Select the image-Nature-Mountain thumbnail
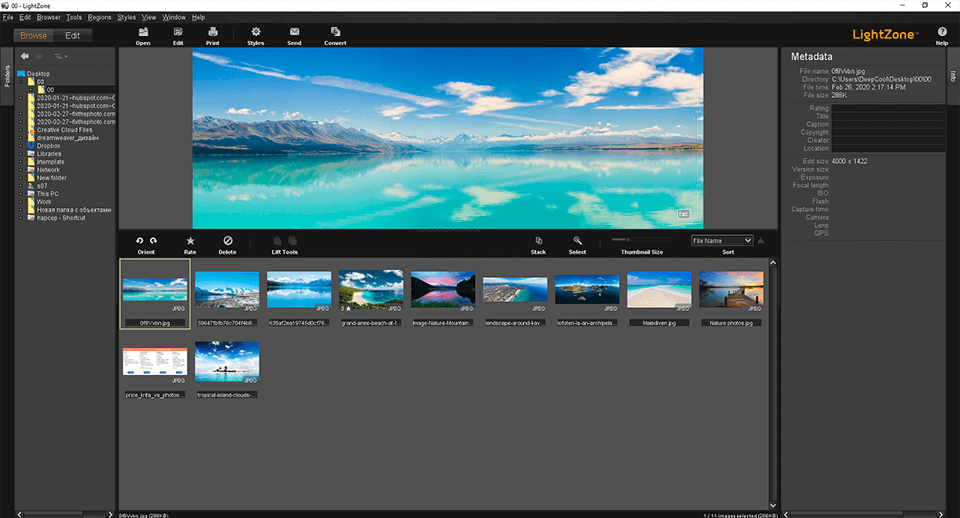960x518 pixels. [443, 291]
